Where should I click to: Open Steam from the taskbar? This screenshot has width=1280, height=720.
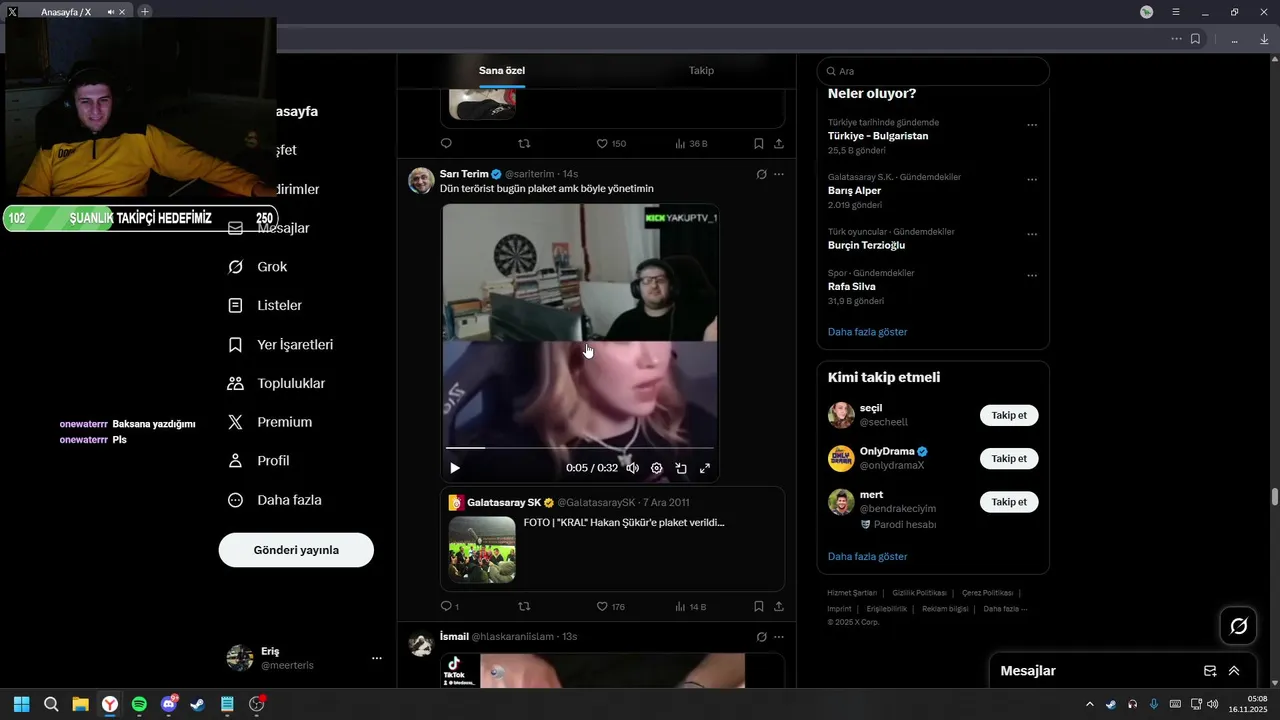coord(198,705)
